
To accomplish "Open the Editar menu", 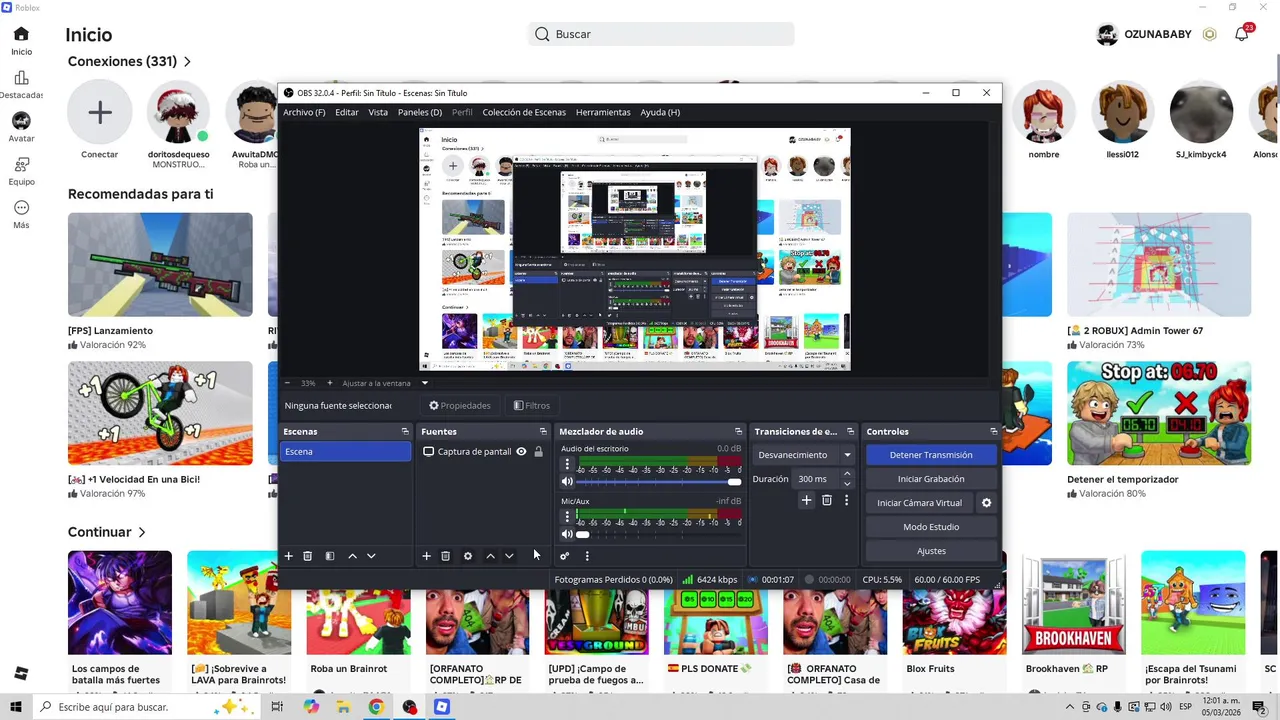I will click(347, 112).
